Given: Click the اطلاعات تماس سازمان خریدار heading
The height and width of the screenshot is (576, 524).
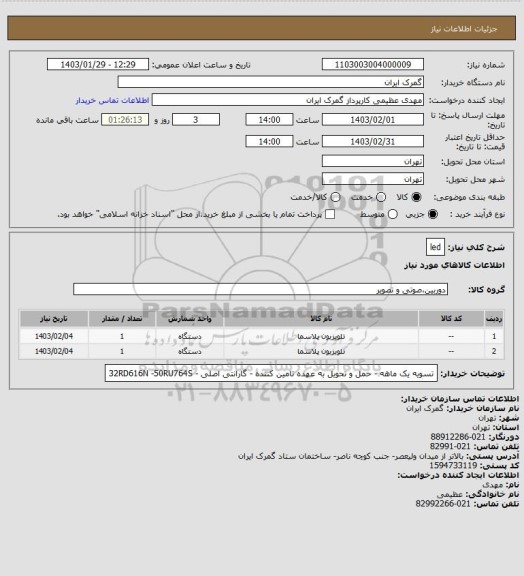Looking at the screenshot, I should 460,399.
